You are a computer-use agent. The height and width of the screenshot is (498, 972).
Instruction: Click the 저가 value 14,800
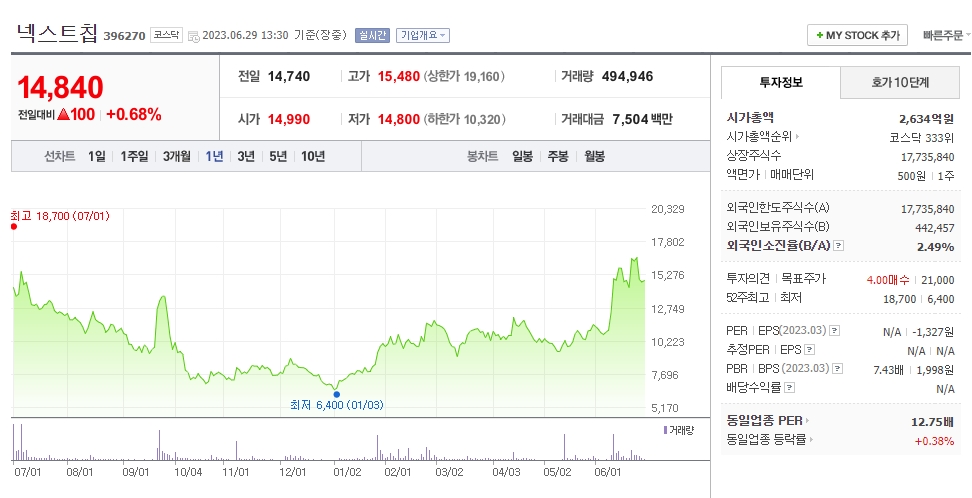[x=399, y=119]
